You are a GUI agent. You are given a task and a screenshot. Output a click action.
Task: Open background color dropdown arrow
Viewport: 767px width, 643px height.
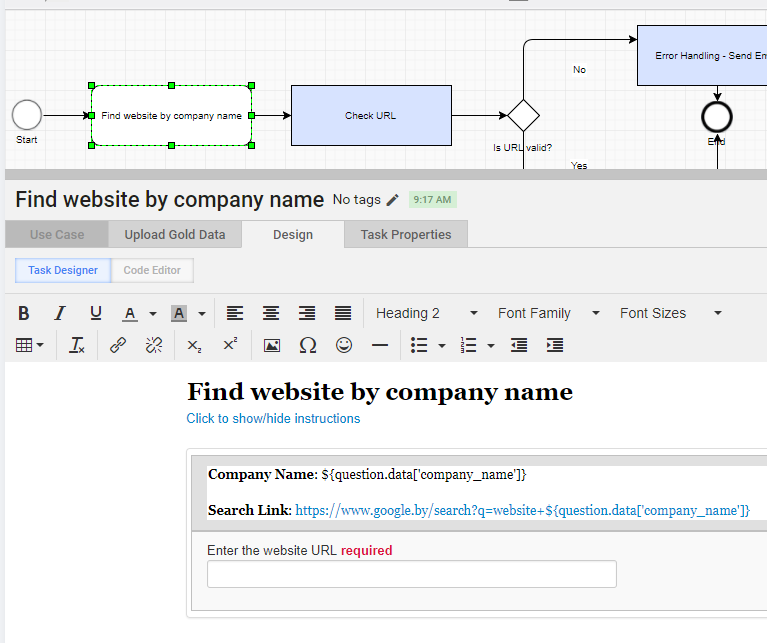pos(202,313)
